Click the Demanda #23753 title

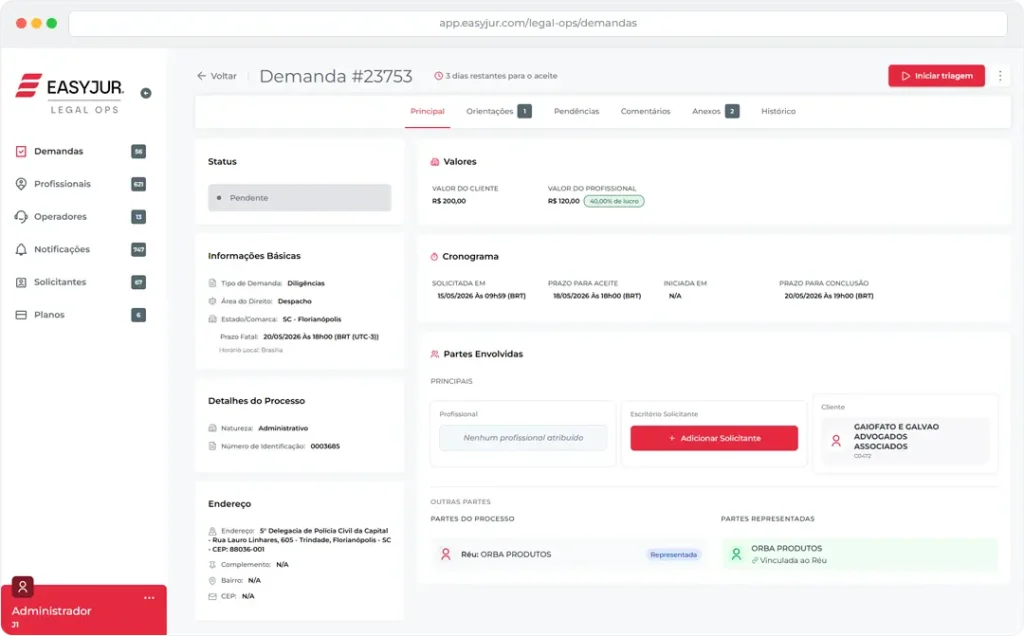(x=336, y=76)
